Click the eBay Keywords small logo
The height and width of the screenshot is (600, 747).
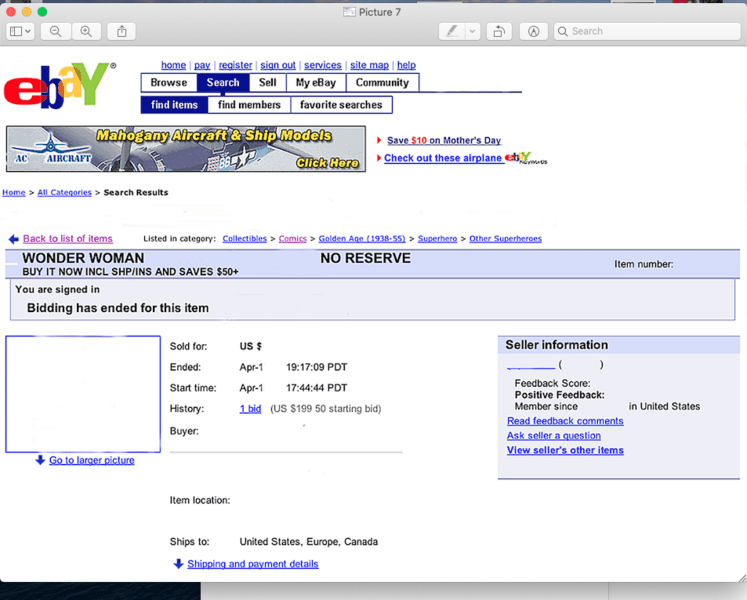tap(526, 158)
